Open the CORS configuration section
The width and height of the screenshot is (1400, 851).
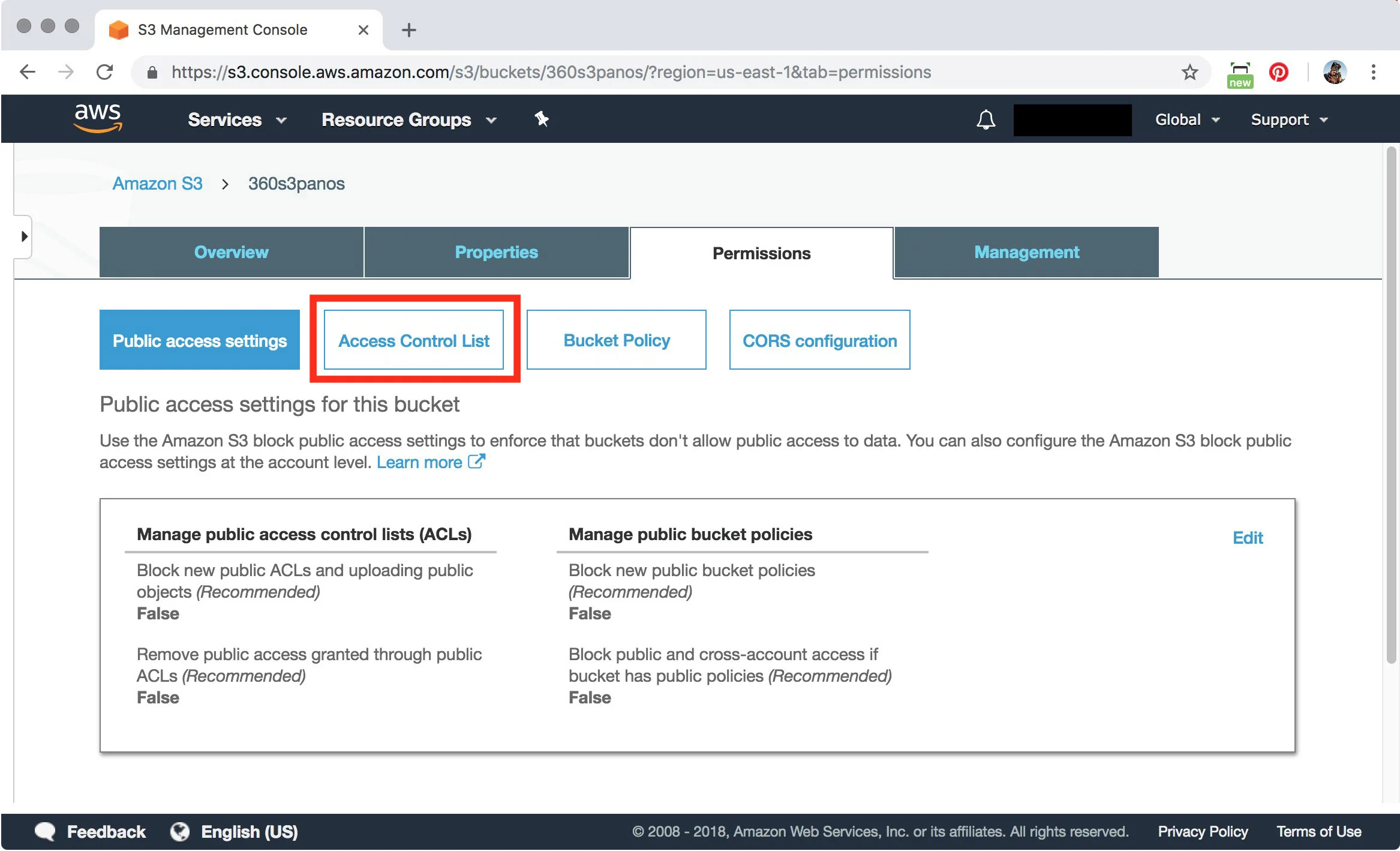pos(819,340)
